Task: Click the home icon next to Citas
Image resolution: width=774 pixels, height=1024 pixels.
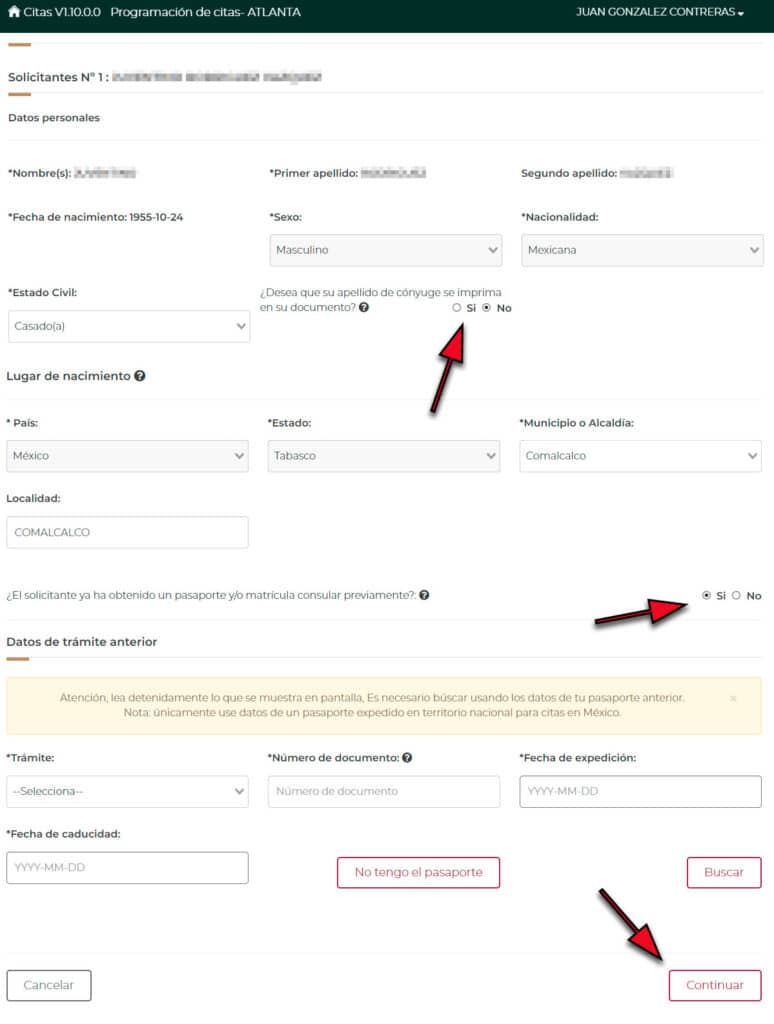Action: coord(14,12)
